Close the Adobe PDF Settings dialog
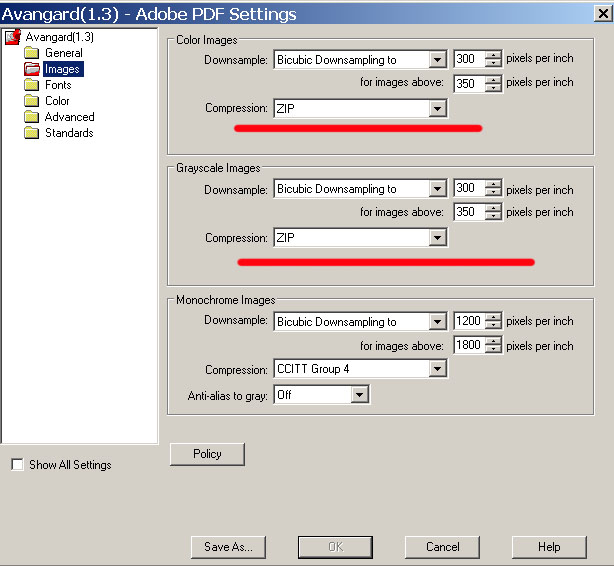 click(603, 14)
